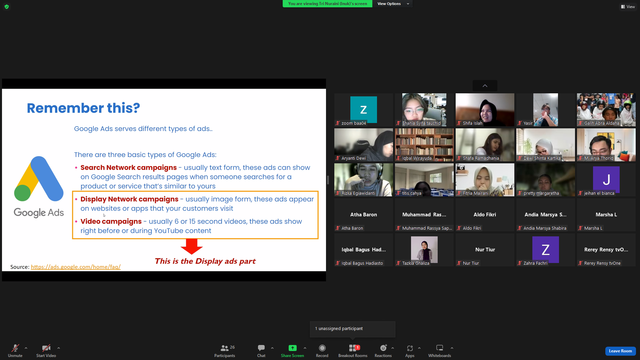Select Aryanti Dewi's video tile
This screenshot has height=360, width=640.
coord(364,144)
